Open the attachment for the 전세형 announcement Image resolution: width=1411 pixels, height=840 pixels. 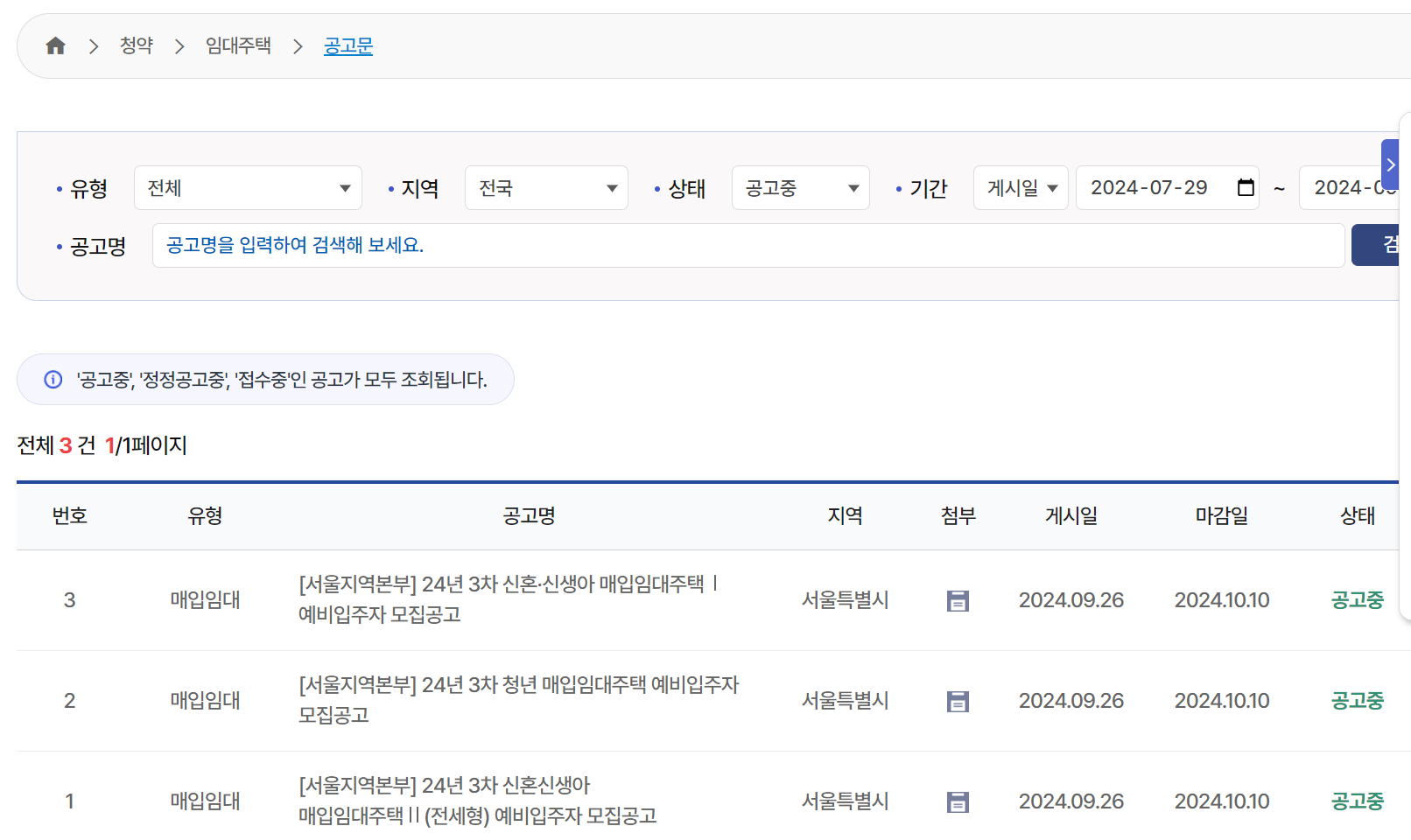pos(958,801)
